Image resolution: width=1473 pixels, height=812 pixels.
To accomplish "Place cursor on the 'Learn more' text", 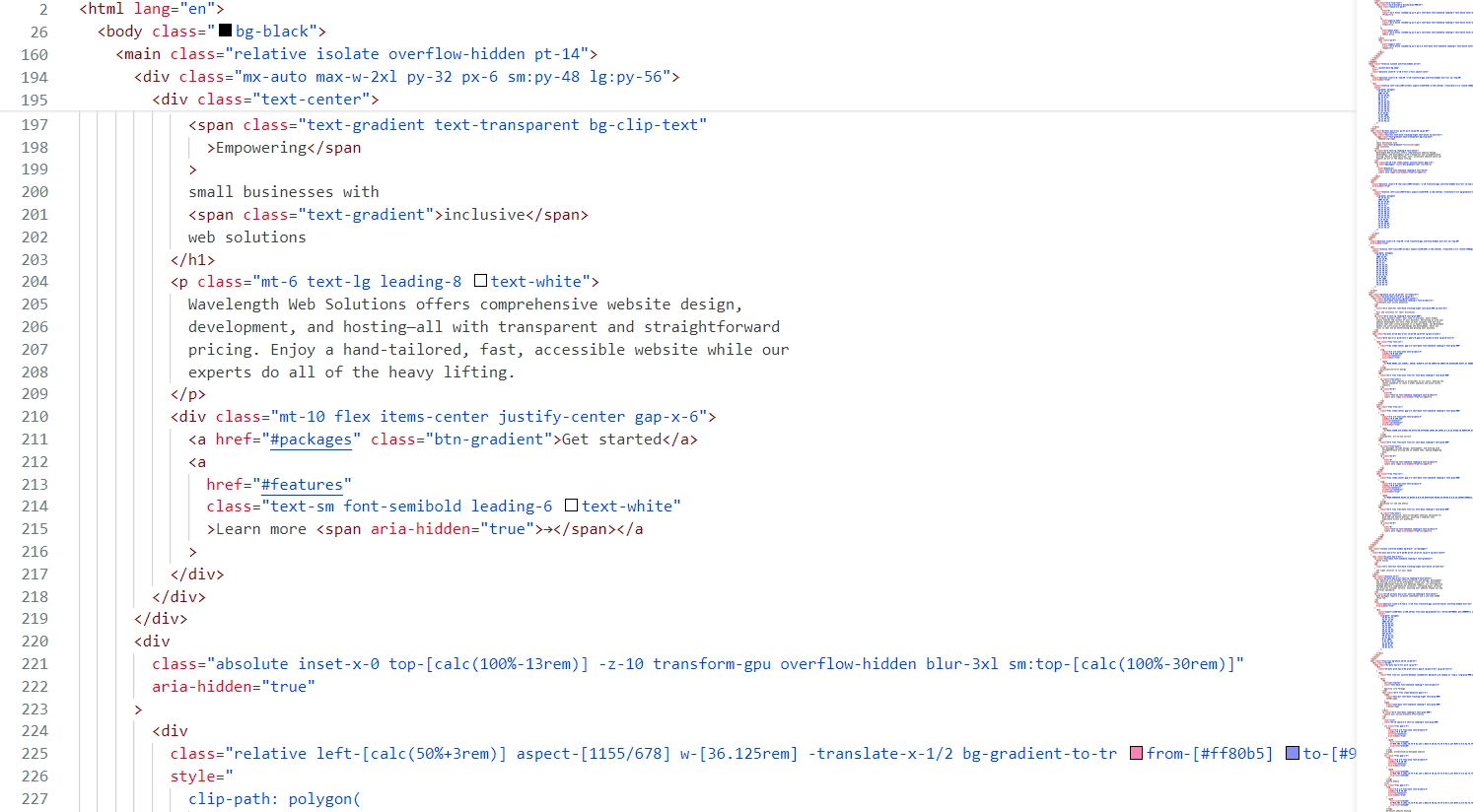I will click(261, 529).
